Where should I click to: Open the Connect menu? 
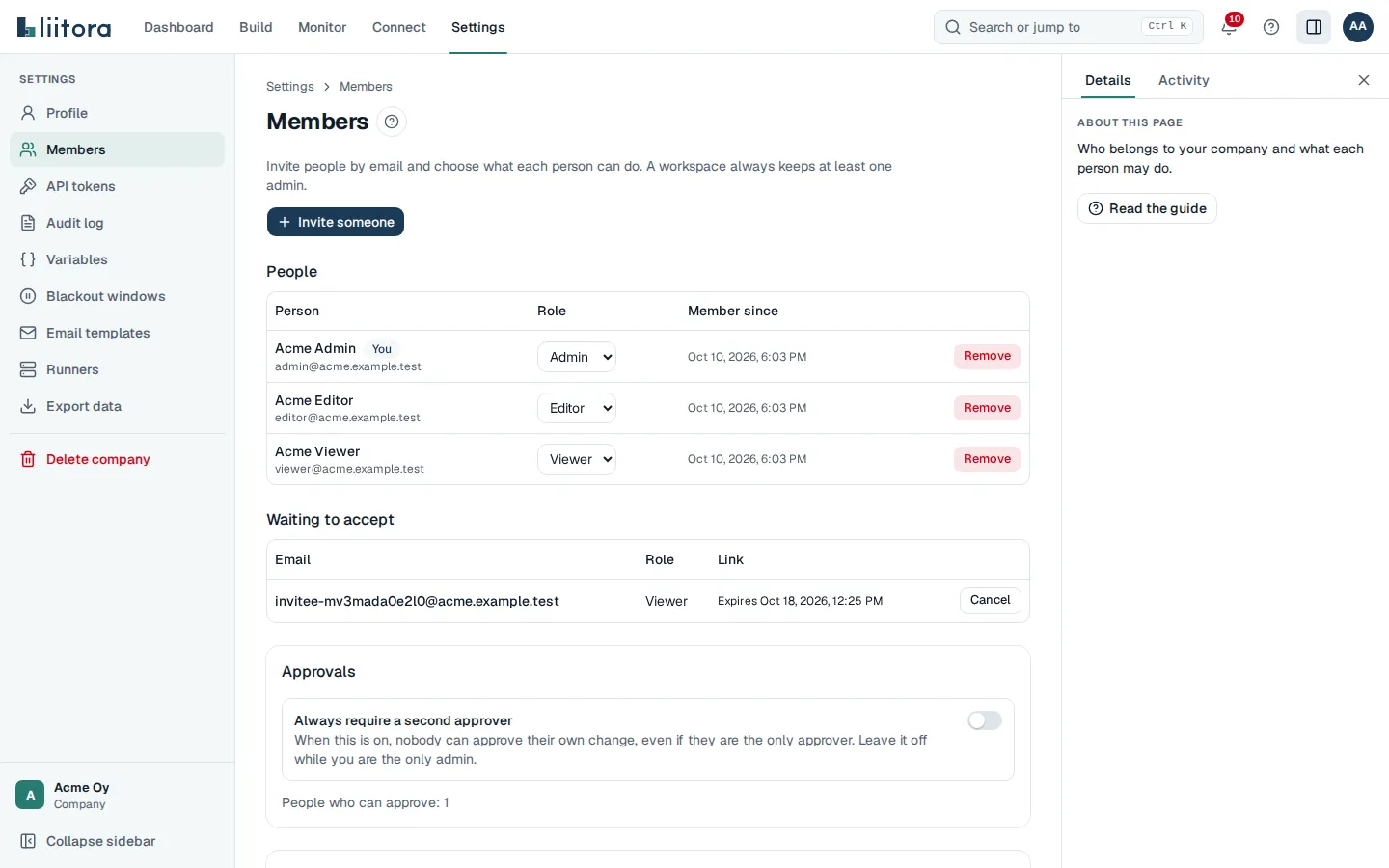pyautogui.click(x=399, y=27)
